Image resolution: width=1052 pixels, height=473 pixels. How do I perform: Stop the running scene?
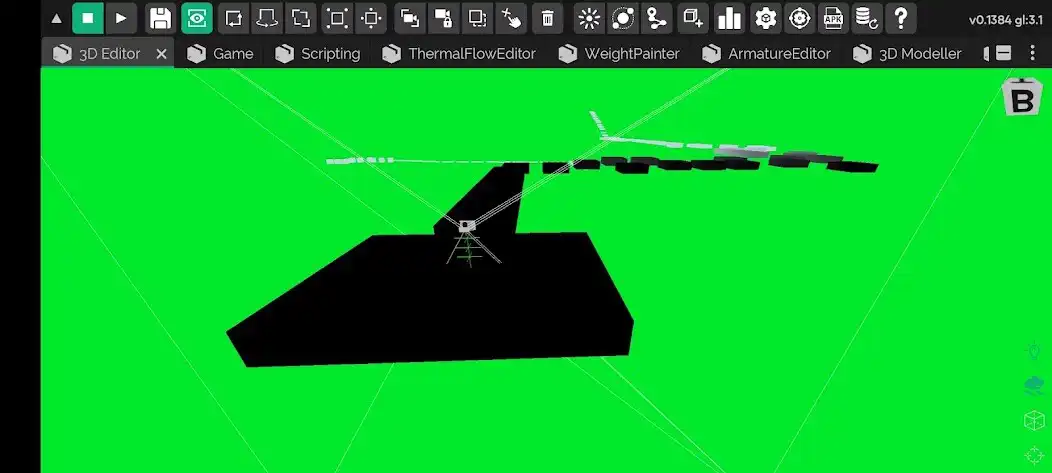pyautogui.click(x=88, y=18)
